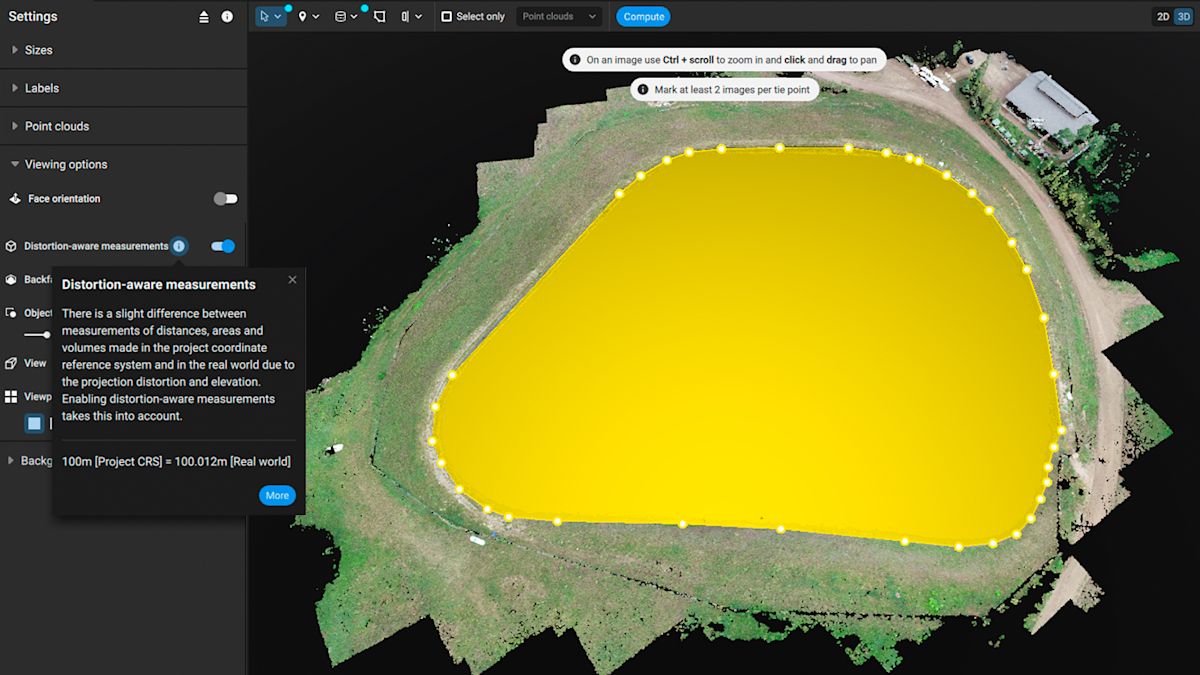The height and width of the screenshot is (675, 1200).
Task: Click info icon beside Distortion-aware measurements
Action: (179, 246)
